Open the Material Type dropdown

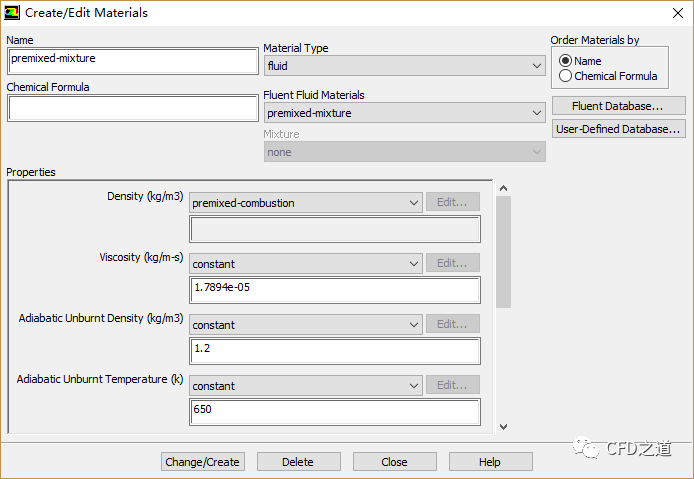(404, 66)
